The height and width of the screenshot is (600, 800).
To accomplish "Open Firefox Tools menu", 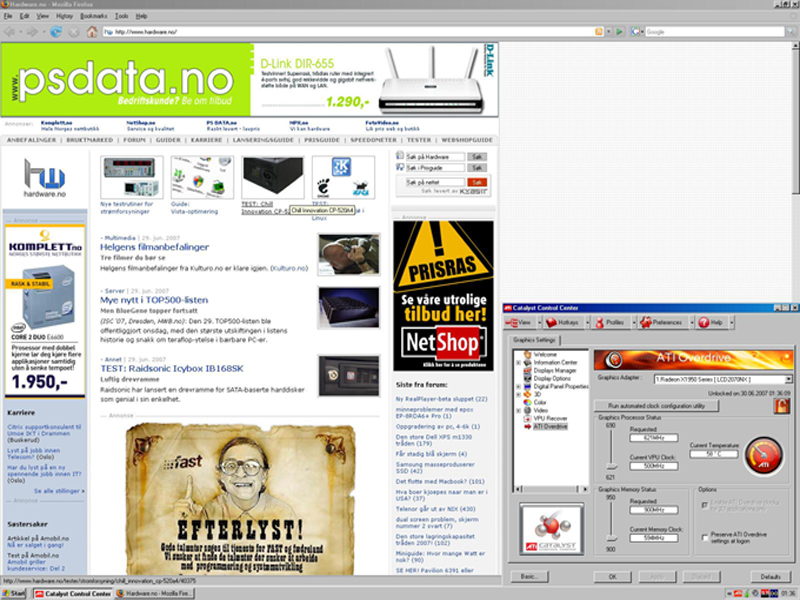I will tap(121, 16).
